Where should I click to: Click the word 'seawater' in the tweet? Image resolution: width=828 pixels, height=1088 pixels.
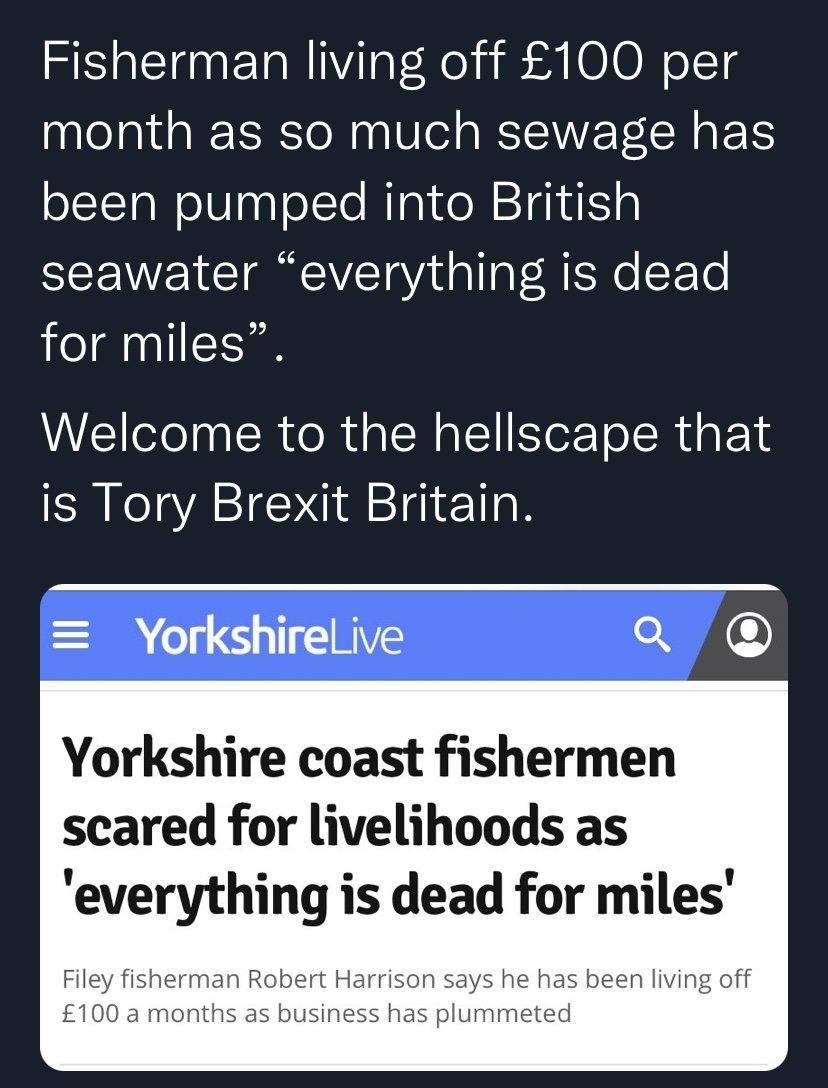pos(149,273)
